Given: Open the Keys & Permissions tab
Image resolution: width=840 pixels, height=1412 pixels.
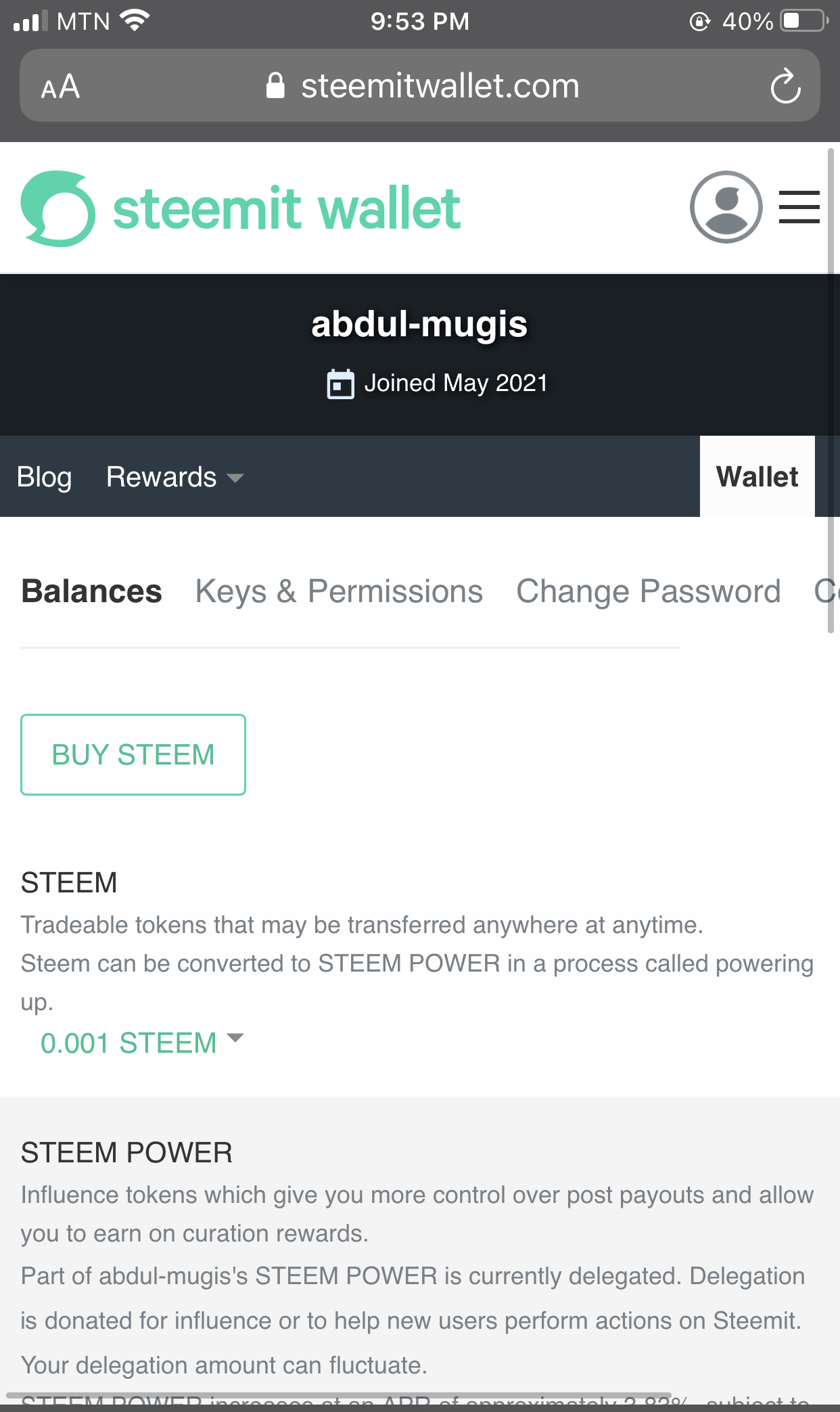Looking at the screenshot, I should tap(339, 591).
